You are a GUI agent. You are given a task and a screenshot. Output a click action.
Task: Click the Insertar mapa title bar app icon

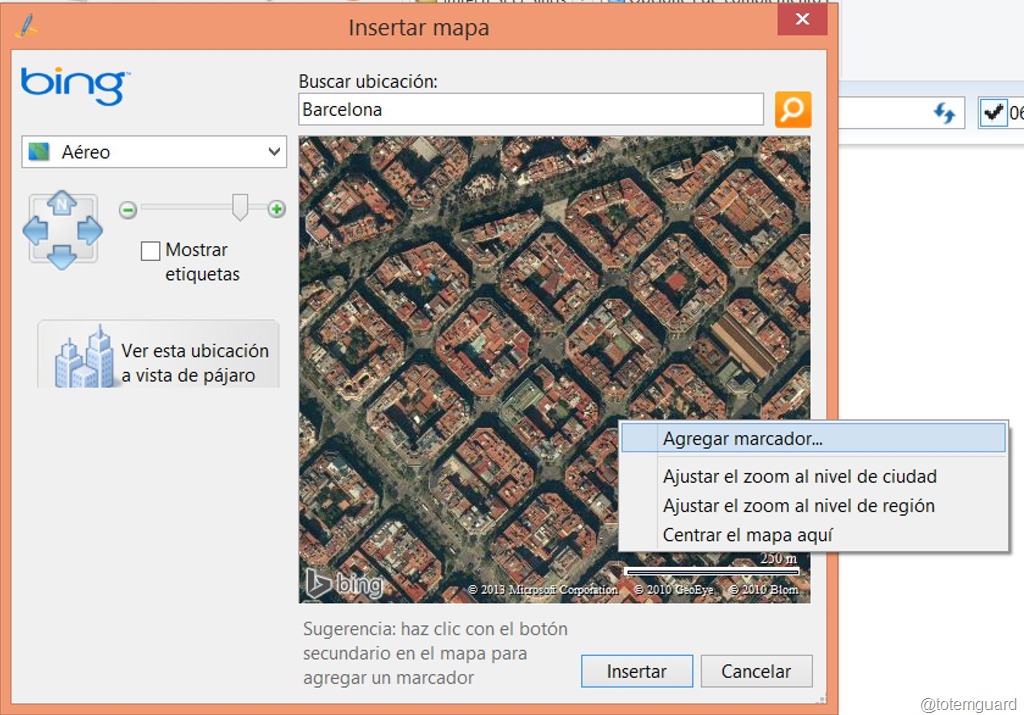(27, 27)
